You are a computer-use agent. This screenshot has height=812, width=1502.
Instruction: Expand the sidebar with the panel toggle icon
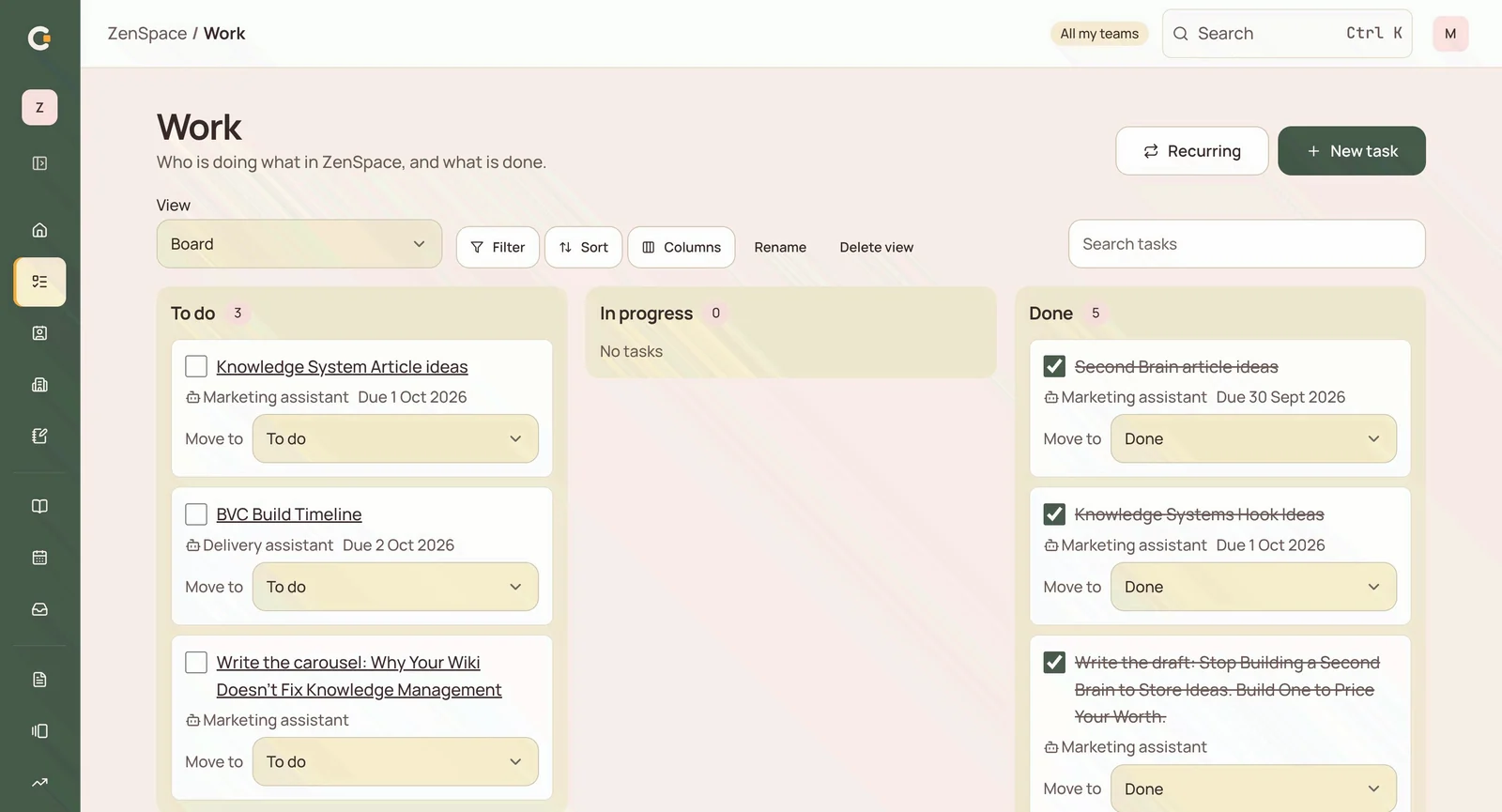tap(39, 163)
